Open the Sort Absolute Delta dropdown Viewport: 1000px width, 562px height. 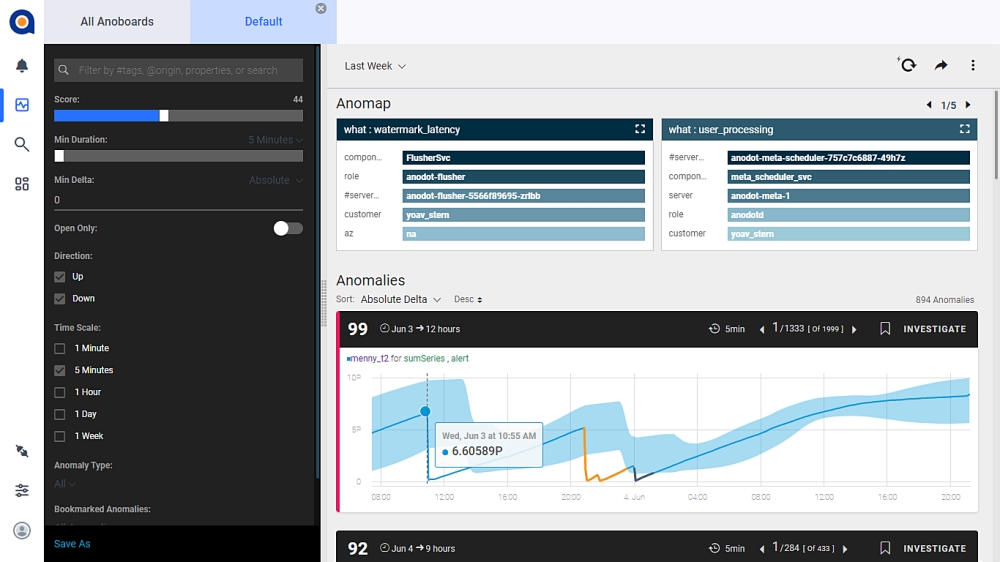pos(401,299)
